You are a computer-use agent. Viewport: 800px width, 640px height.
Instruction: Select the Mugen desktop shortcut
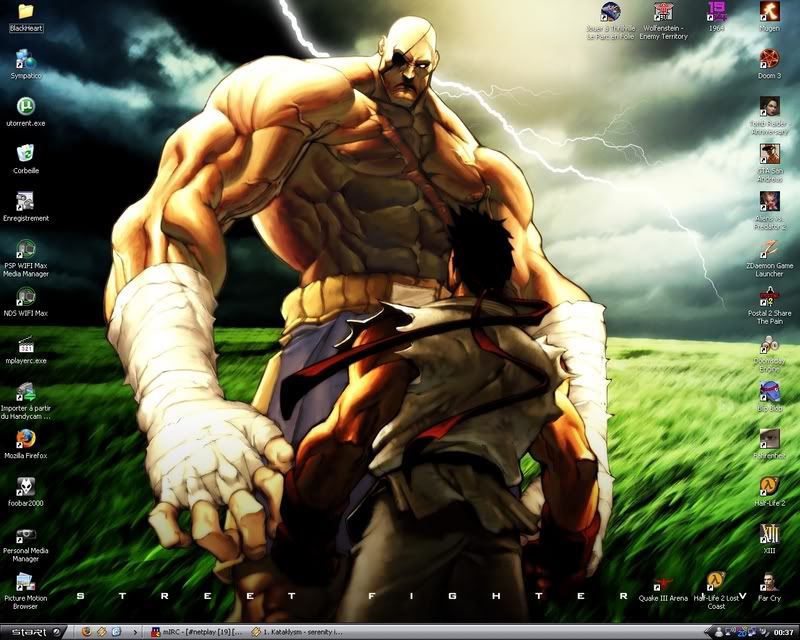[x=769, y=17]
